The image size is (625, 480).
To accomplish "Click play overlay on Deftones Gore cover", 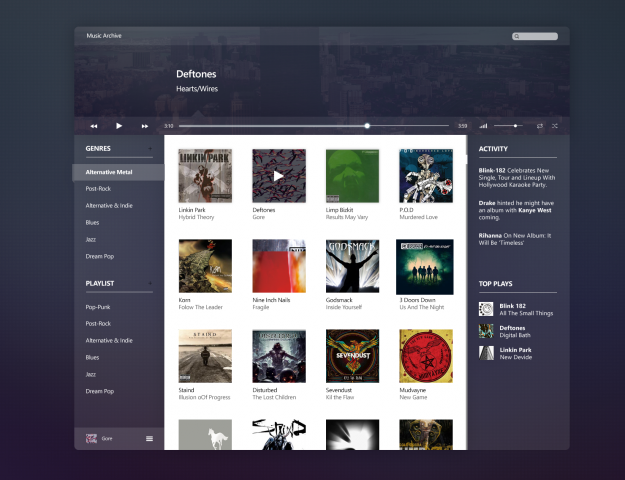I will tap(279, 176).
